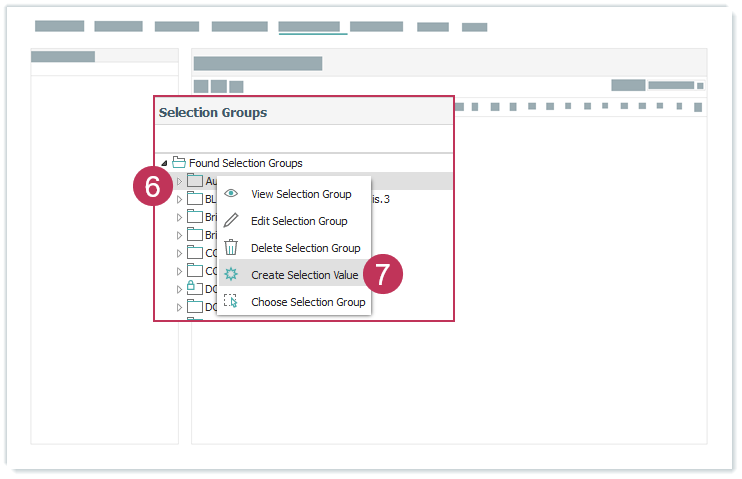This screenshot has height=479, width=742.
Task: Click the pencil icon for Edit Selection Group
Action: pos(231,221)
